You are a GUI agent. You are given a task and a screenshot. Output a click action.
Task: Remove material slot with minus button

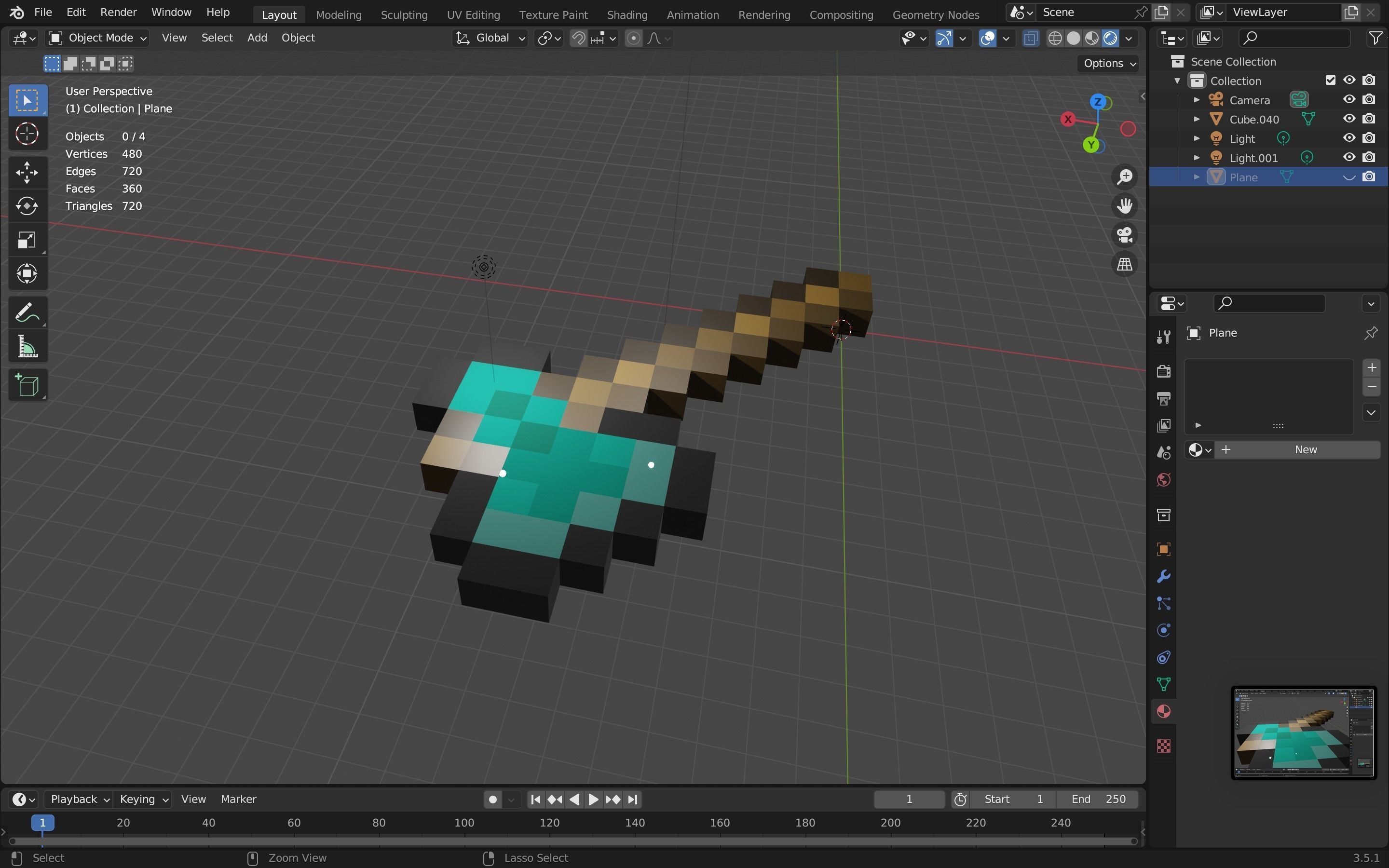pos(1371,386)
